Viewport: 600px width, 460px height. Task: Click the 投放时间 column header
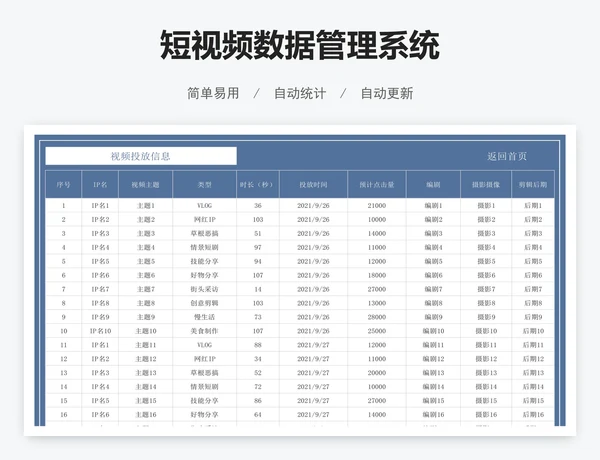[313, 184]
